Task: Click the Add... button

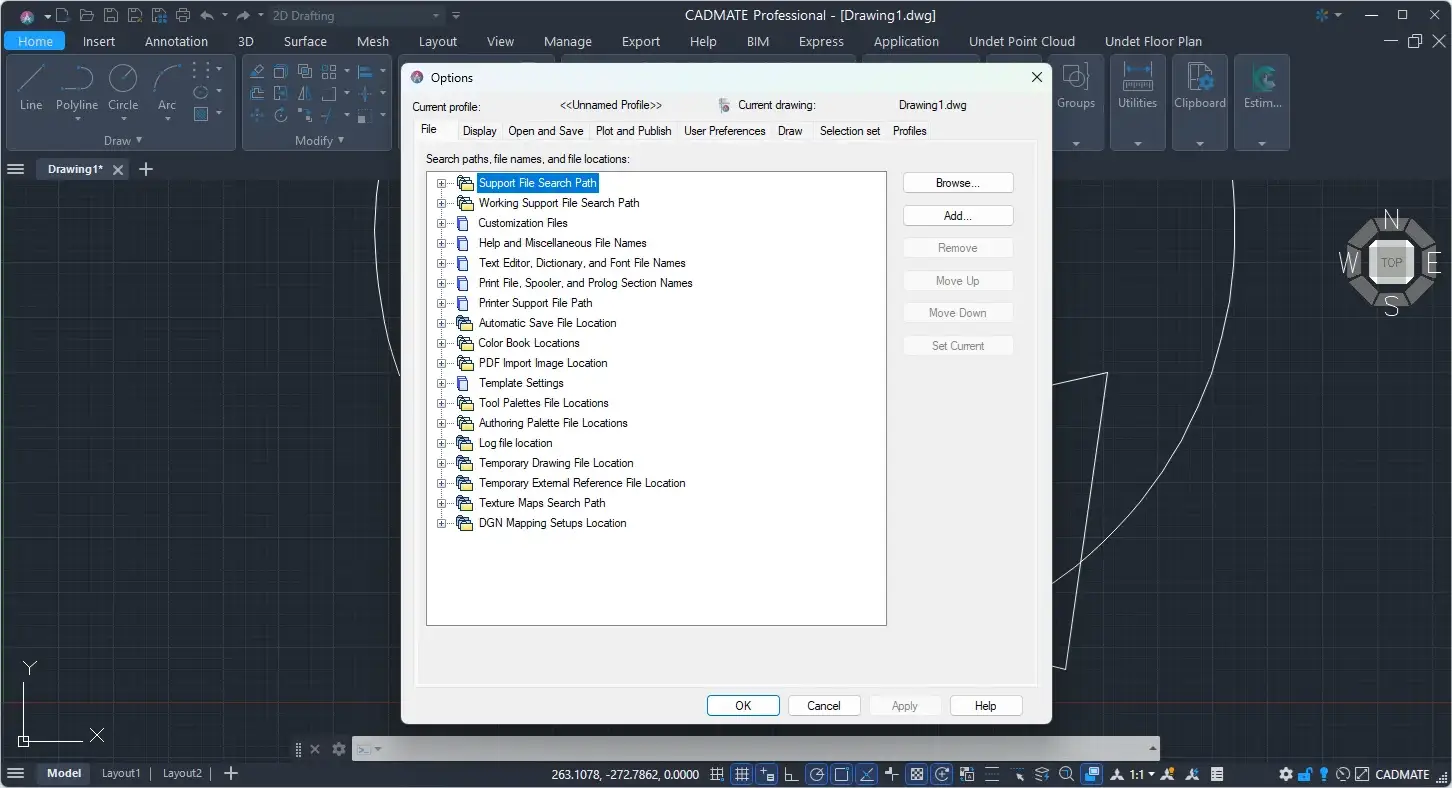Action: pyautogui.click(x=958, y=215)
